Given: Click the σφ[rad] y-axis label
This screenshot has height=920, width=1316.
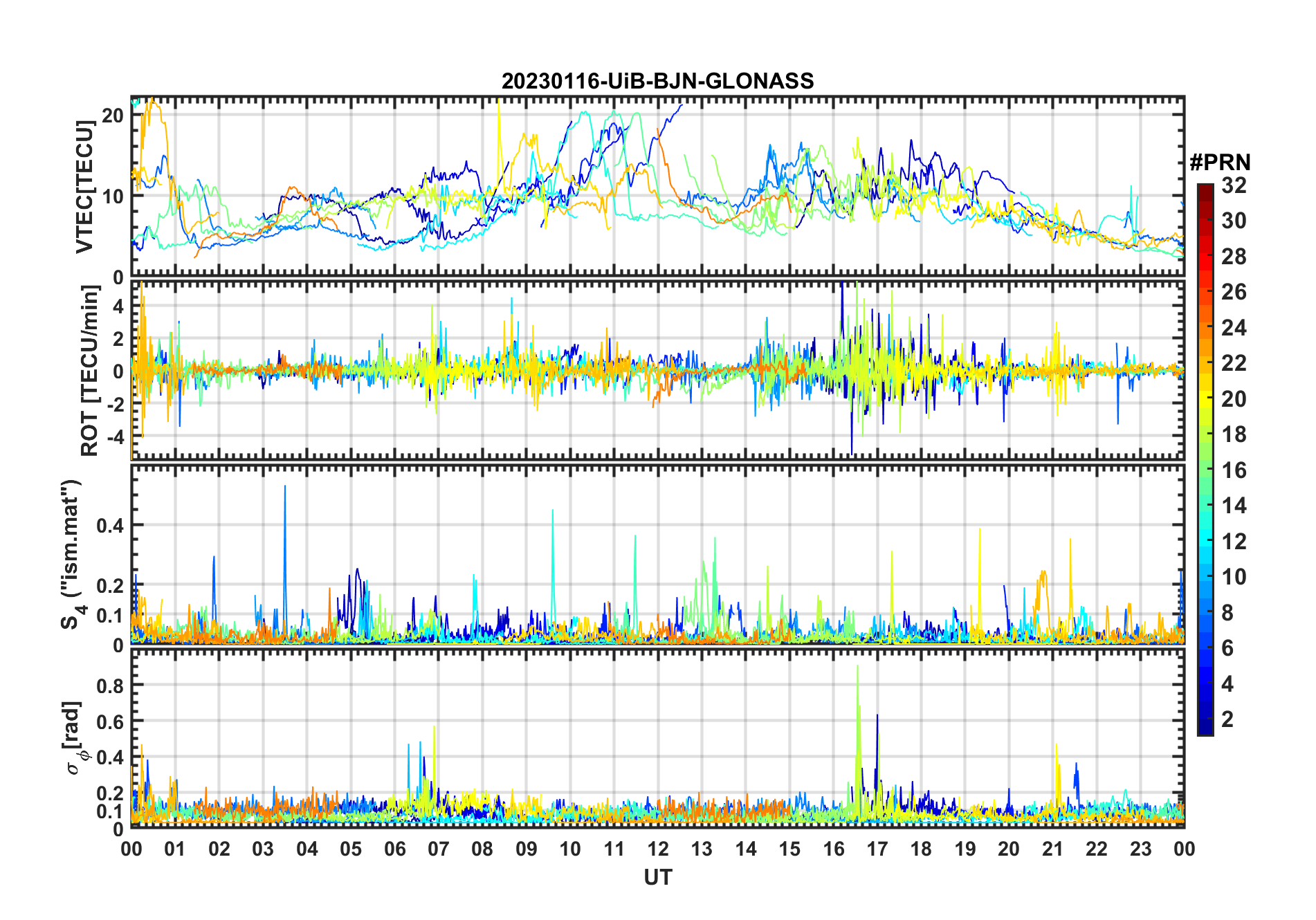Looking at the screenshot, I should tap(75, 737).
